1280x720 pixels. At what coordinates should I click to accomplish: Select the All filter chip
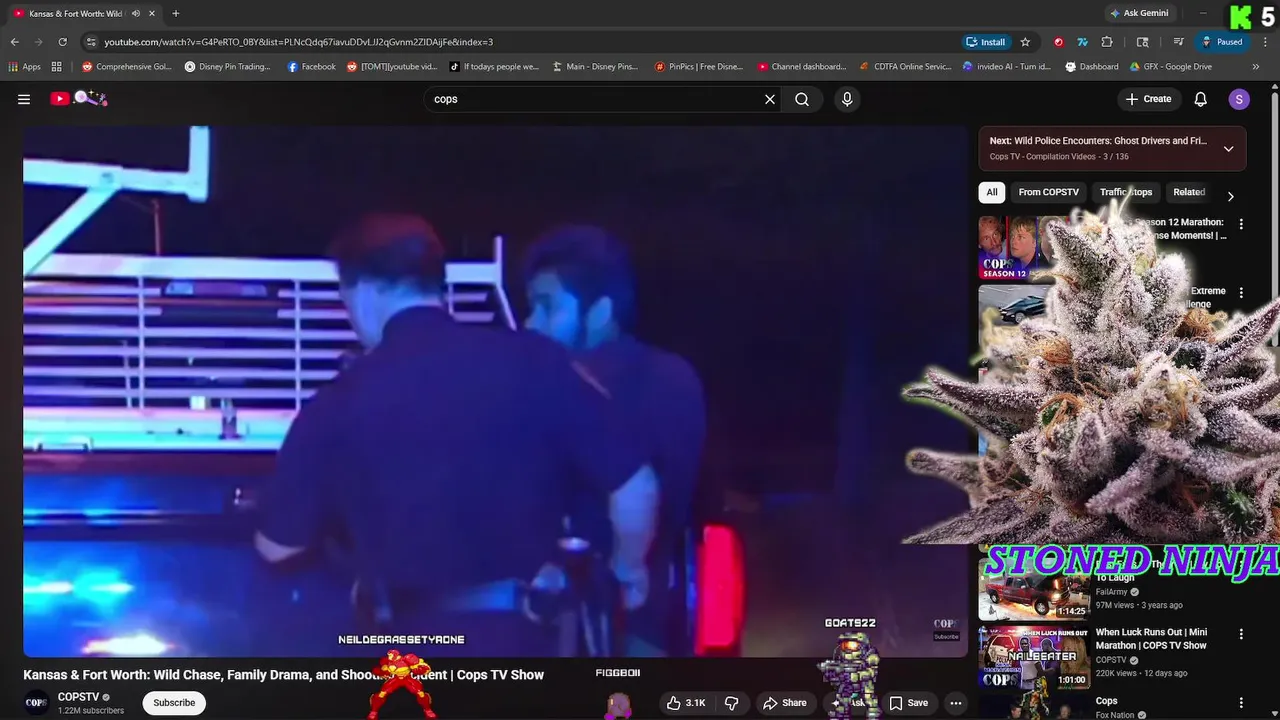pos(992,192)
